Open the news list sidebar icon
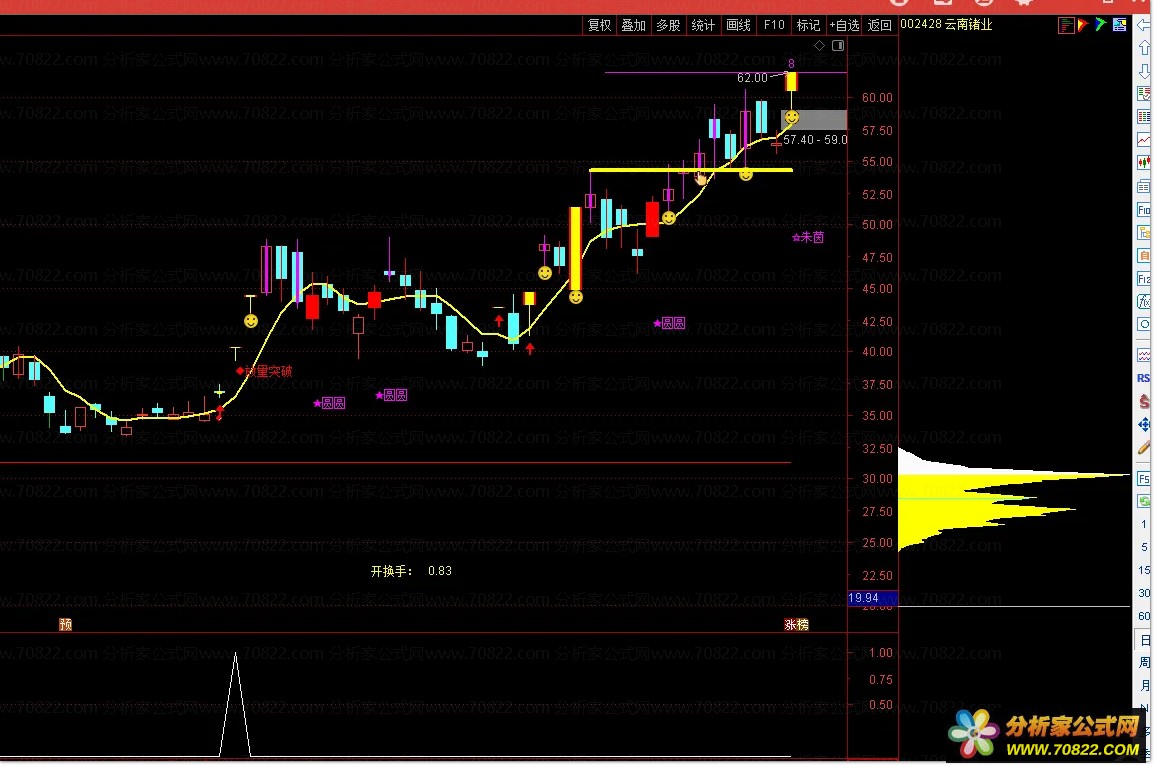This screenshot has width=1156, height=766. coord(1144,187)
